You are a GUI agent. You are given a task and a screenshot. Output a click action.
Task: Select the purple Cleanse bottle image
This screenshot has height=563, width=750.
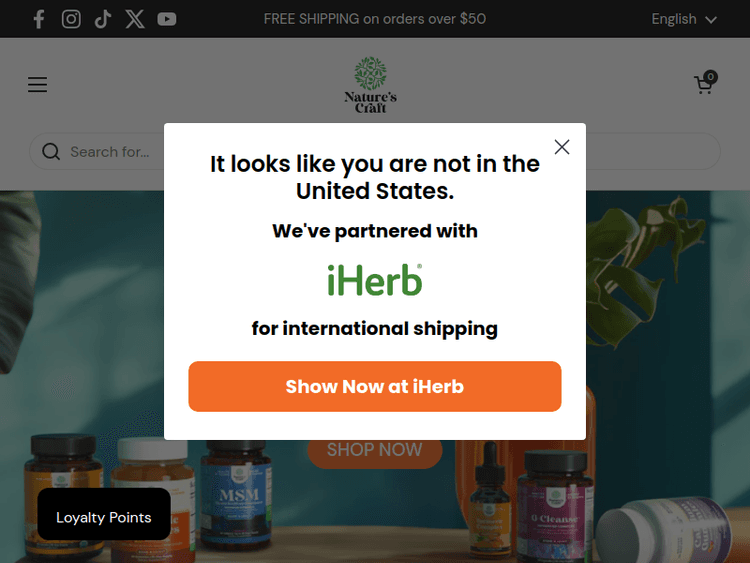[x=555, y=507]
